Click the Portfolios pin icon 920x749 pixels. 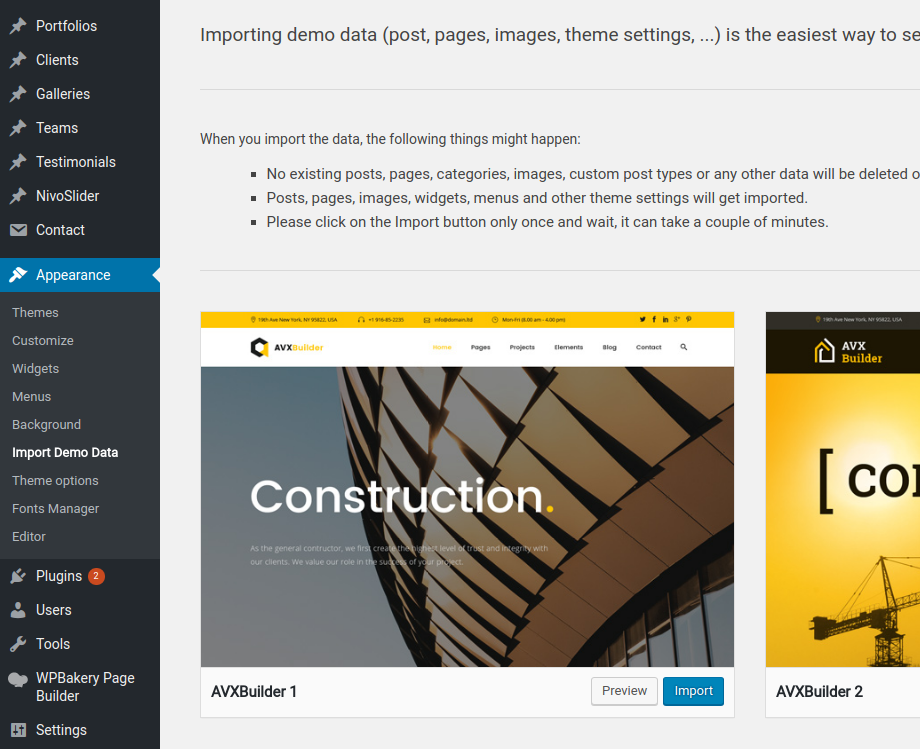pyautogui.click(x=18, y=26)
